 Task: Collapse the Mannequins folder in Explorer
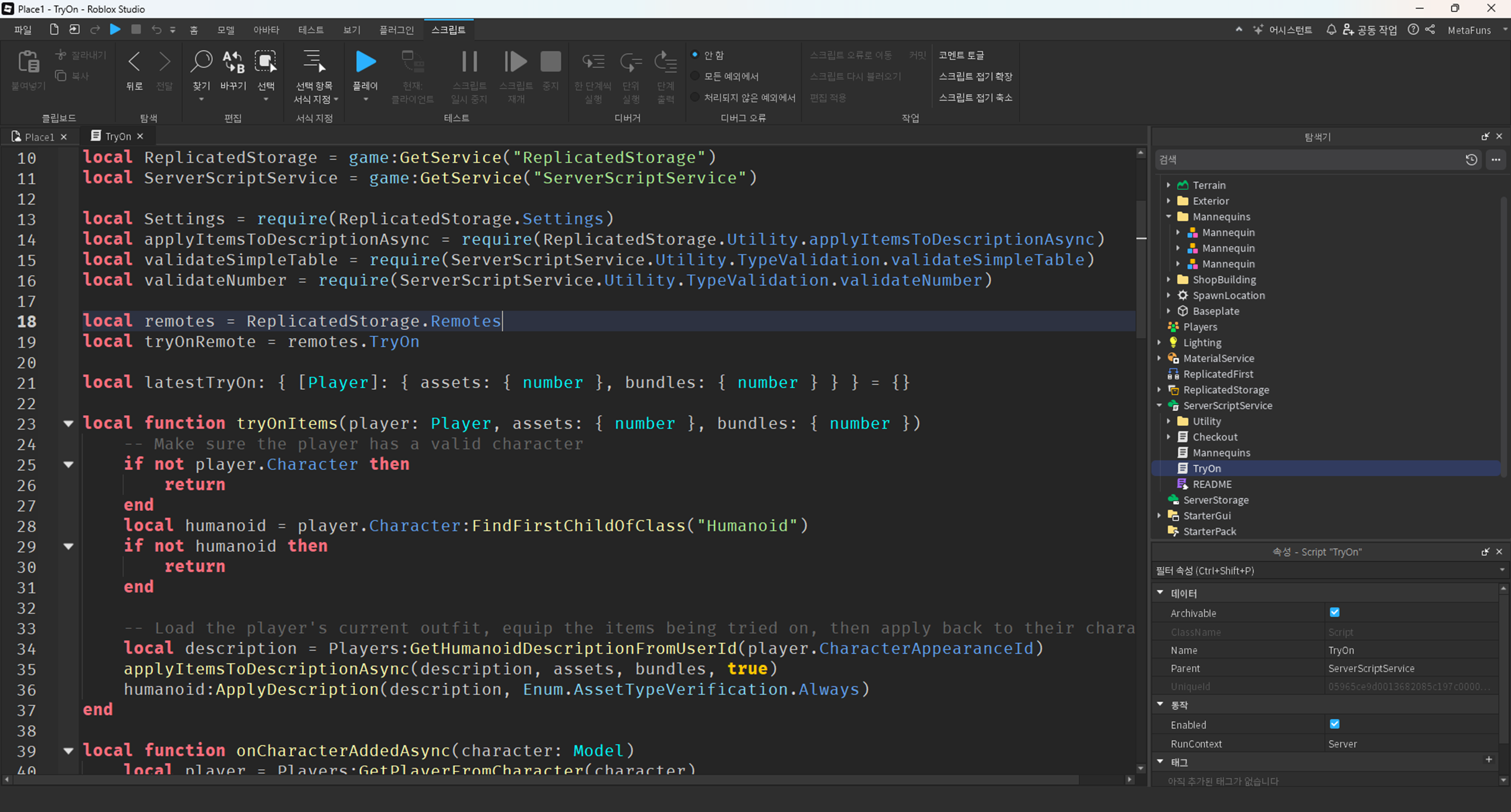pyautogui.click(x=1169, y=216)
